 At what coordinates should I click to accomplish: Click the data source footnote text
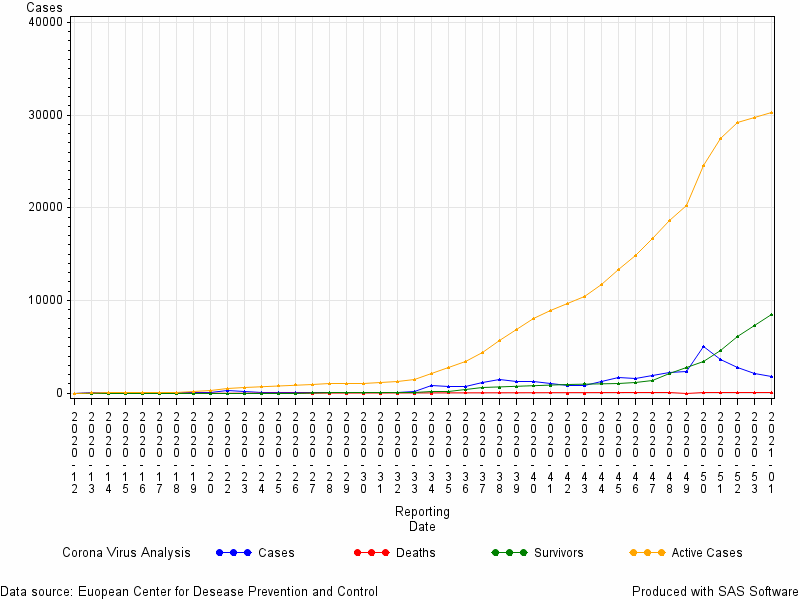coord(189,591)
